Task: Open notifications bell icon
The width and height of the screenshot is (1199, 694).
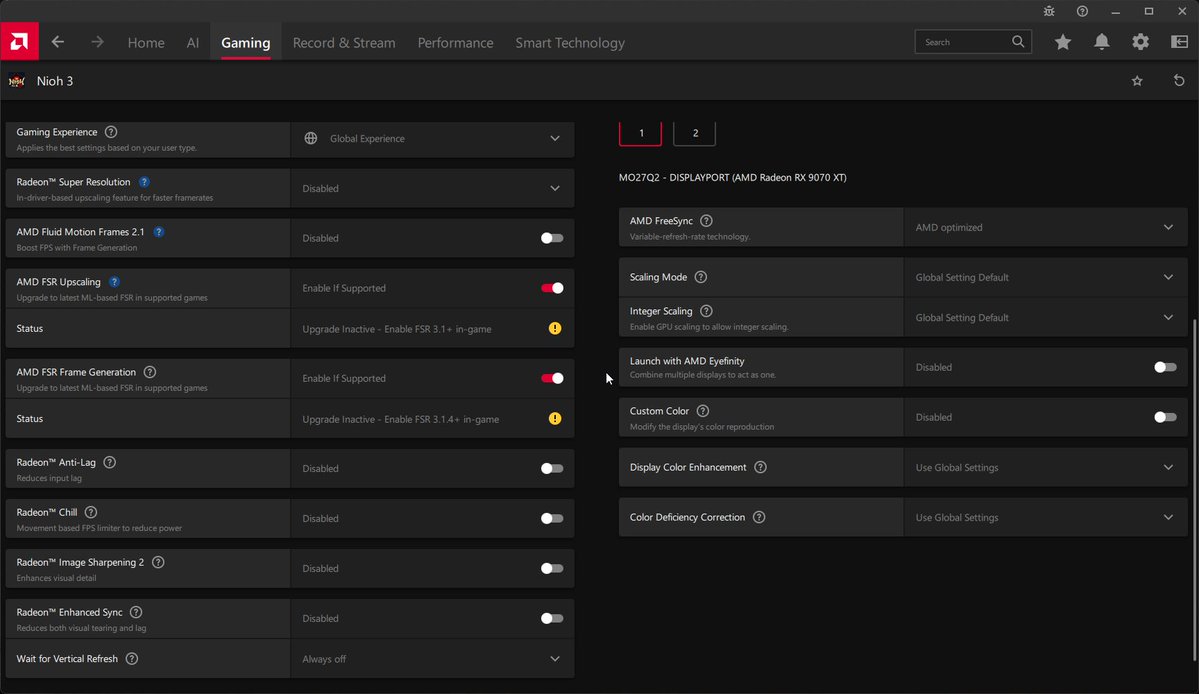Action: [1102, 42]
